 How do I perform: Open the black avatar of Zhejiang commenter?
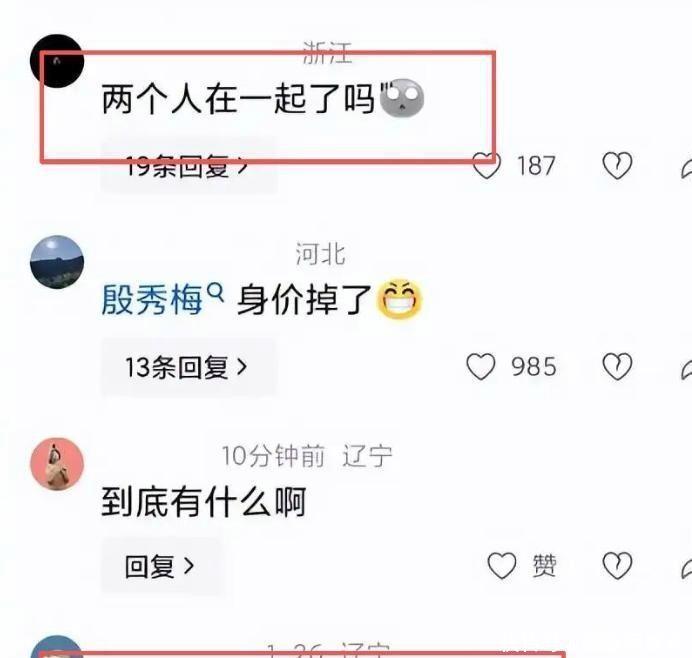57,61
